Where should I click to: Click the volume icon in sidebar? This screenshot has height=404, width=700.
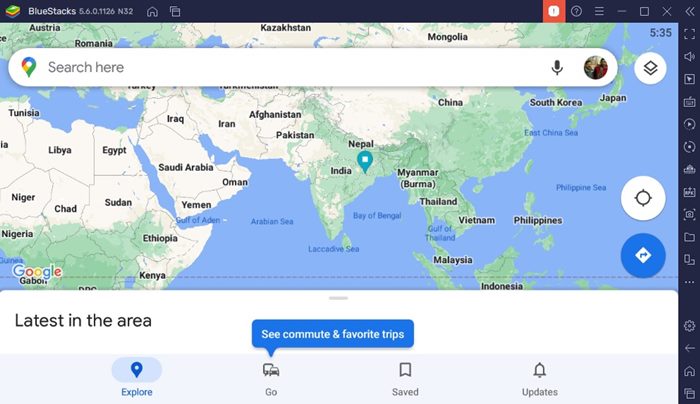coord(689,56)
